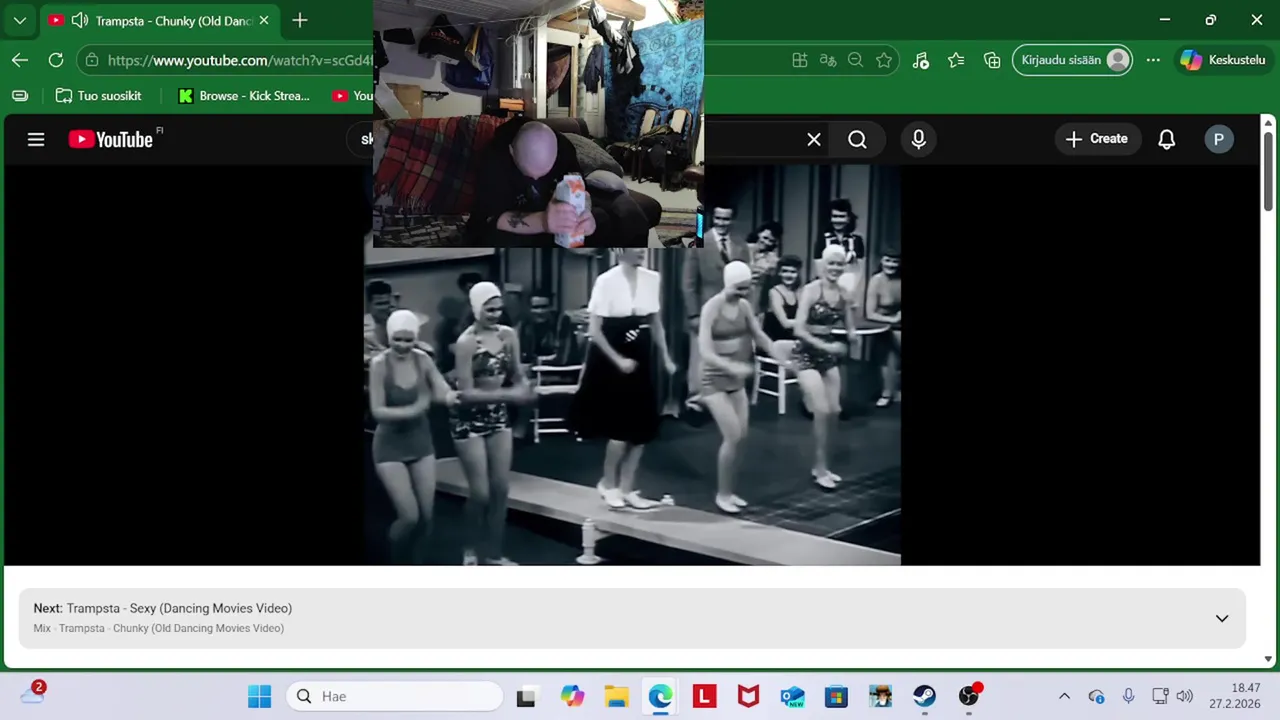
Task: Open Outlook (new) from the taskbar
Action: pos(792,696)
